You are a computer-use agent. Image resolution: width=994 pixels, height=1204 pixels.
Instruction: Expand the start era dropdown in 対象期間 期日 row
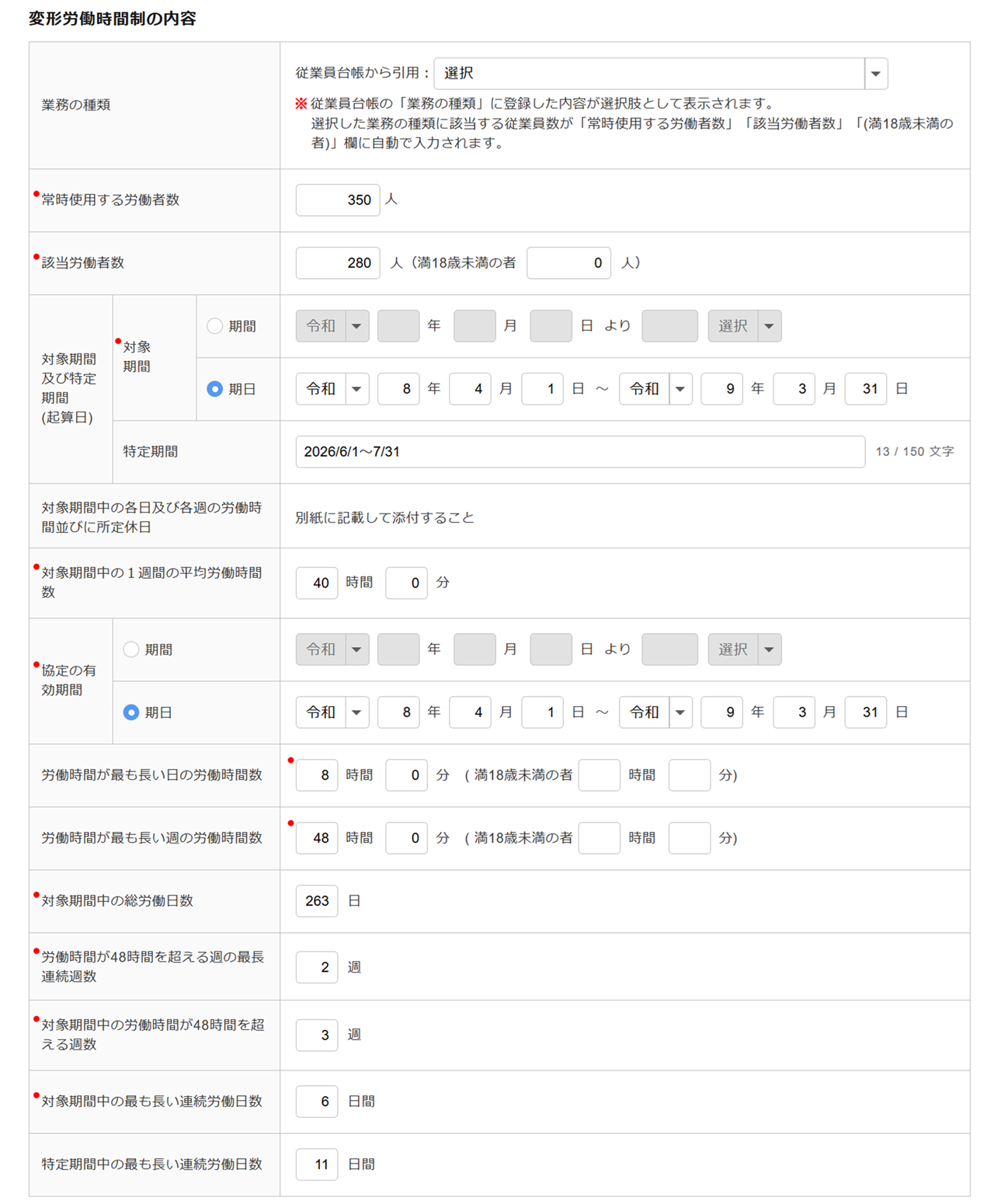pos(332,389)
